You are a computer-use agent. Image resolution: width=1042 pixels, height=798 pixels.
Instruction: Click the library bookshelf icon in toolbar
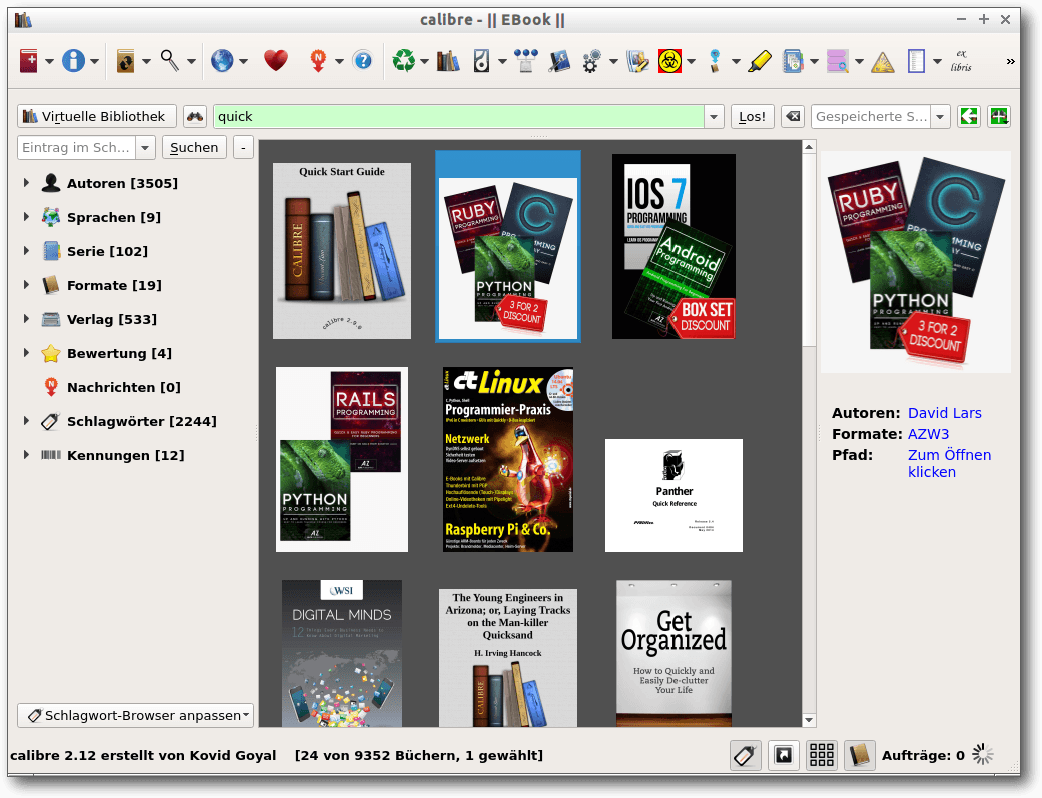coord(448,61)
